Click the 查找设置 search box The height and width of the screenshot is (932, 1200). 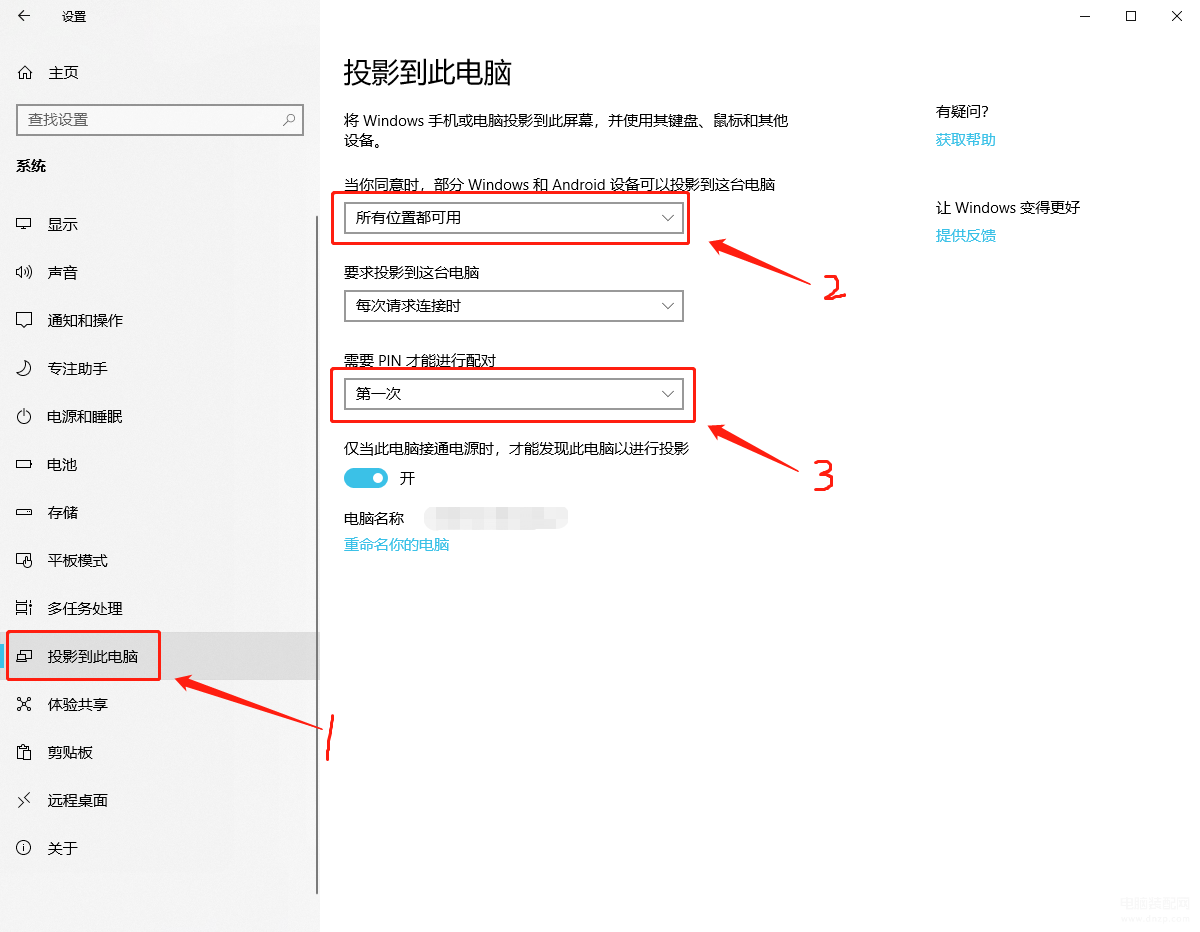click(x=160, y=119)
